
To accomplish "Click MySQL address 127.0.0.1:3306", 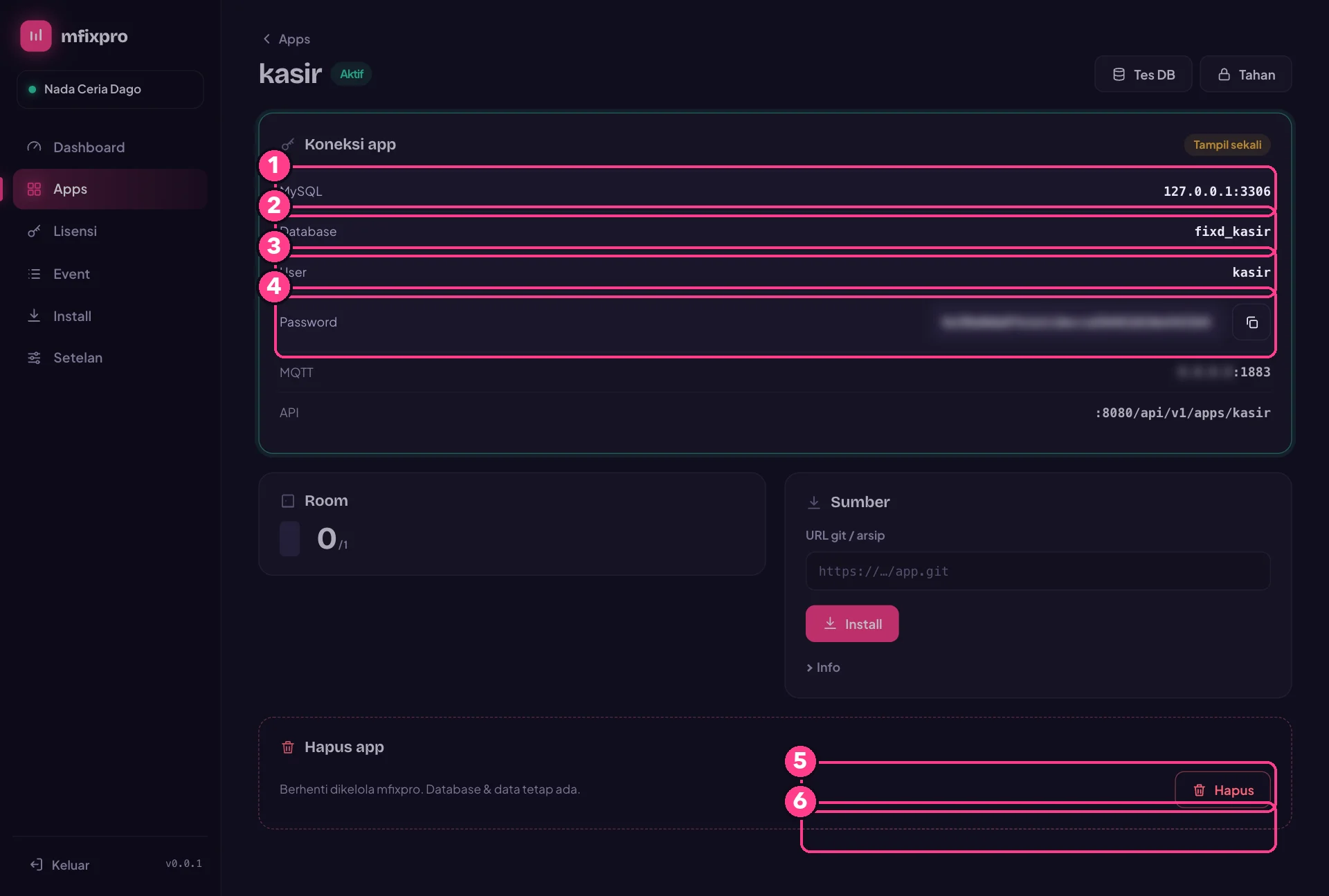I will pyautogui.click(x=1216, y=191).
